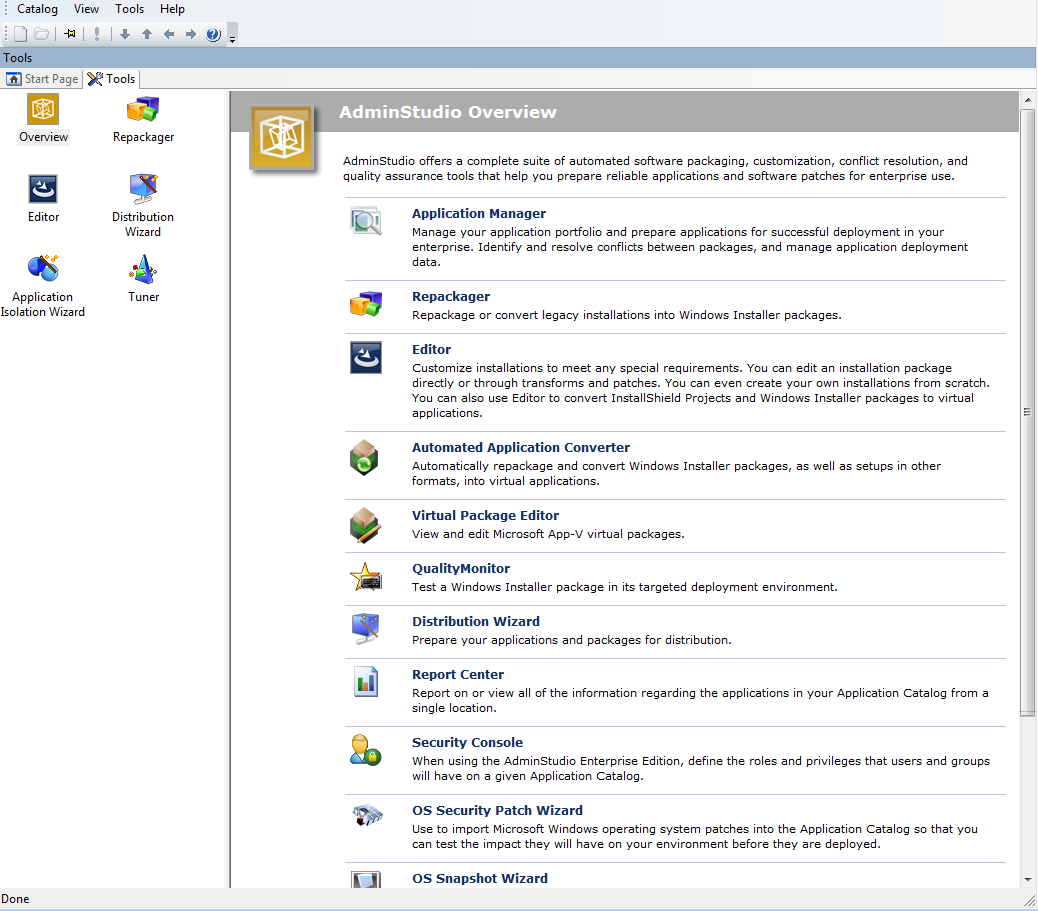Image resolution: width=1038 pixels, height=911 pixels.
Task: Click the Editor icon in overview list
Action: tap(365, 358)
